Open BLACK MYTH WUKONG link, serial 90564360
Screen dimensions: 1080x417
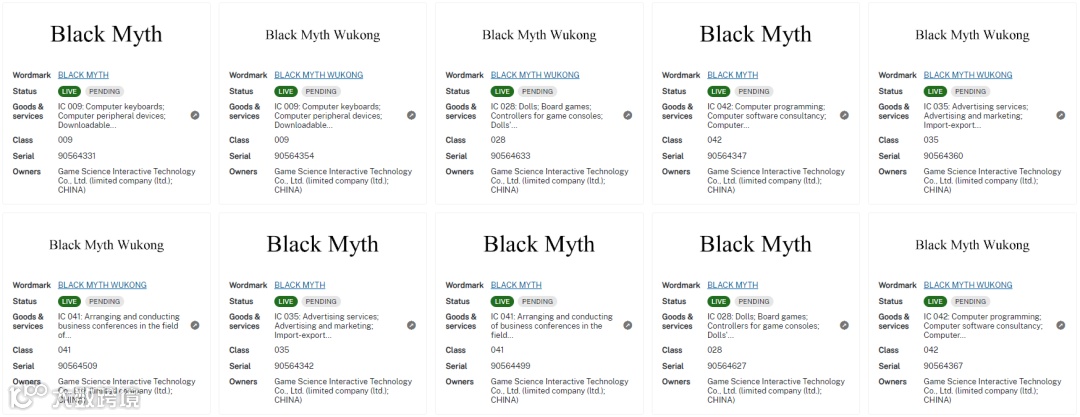968,75
